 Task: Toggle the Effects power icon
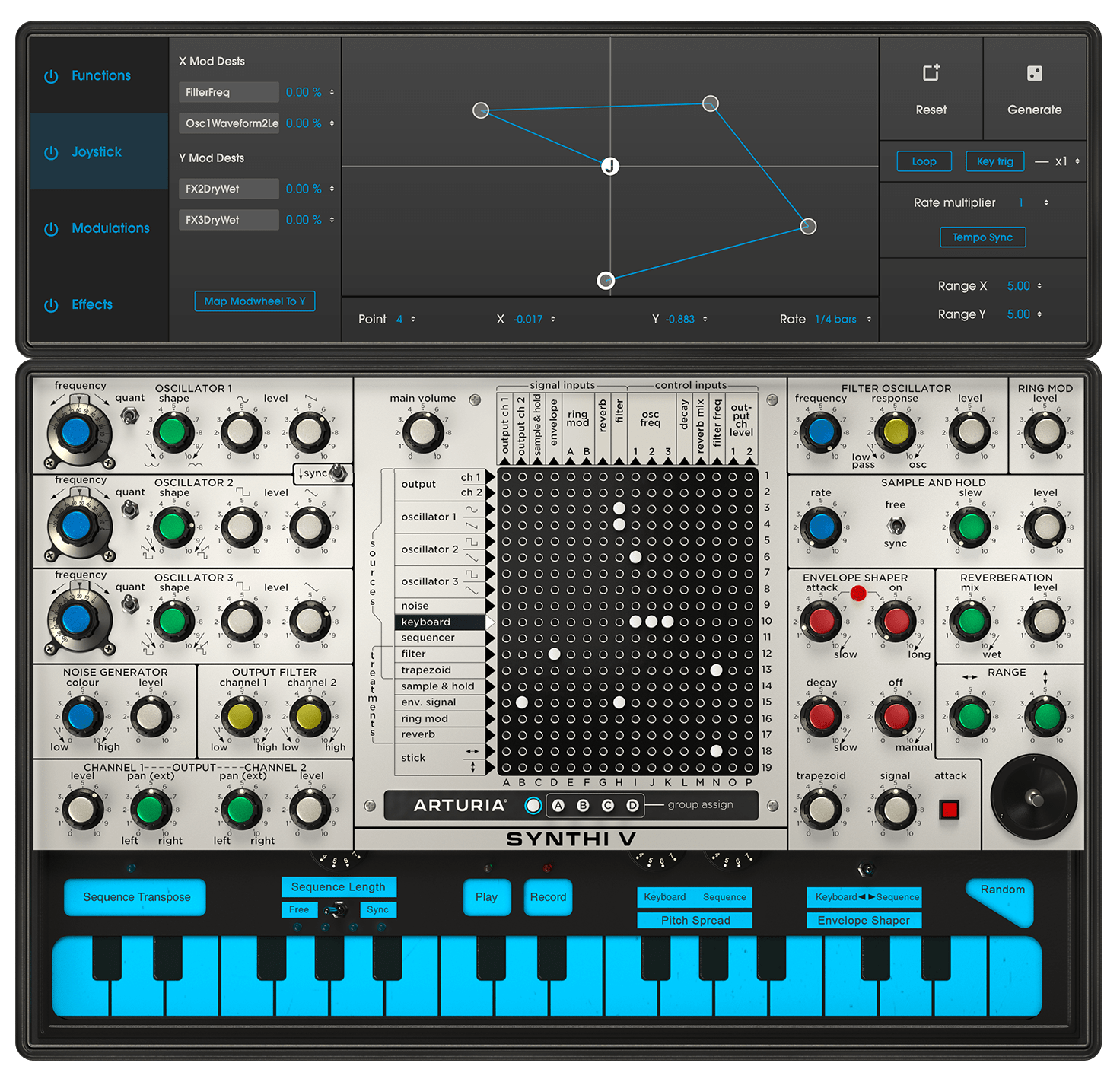[x=51, y=305]
